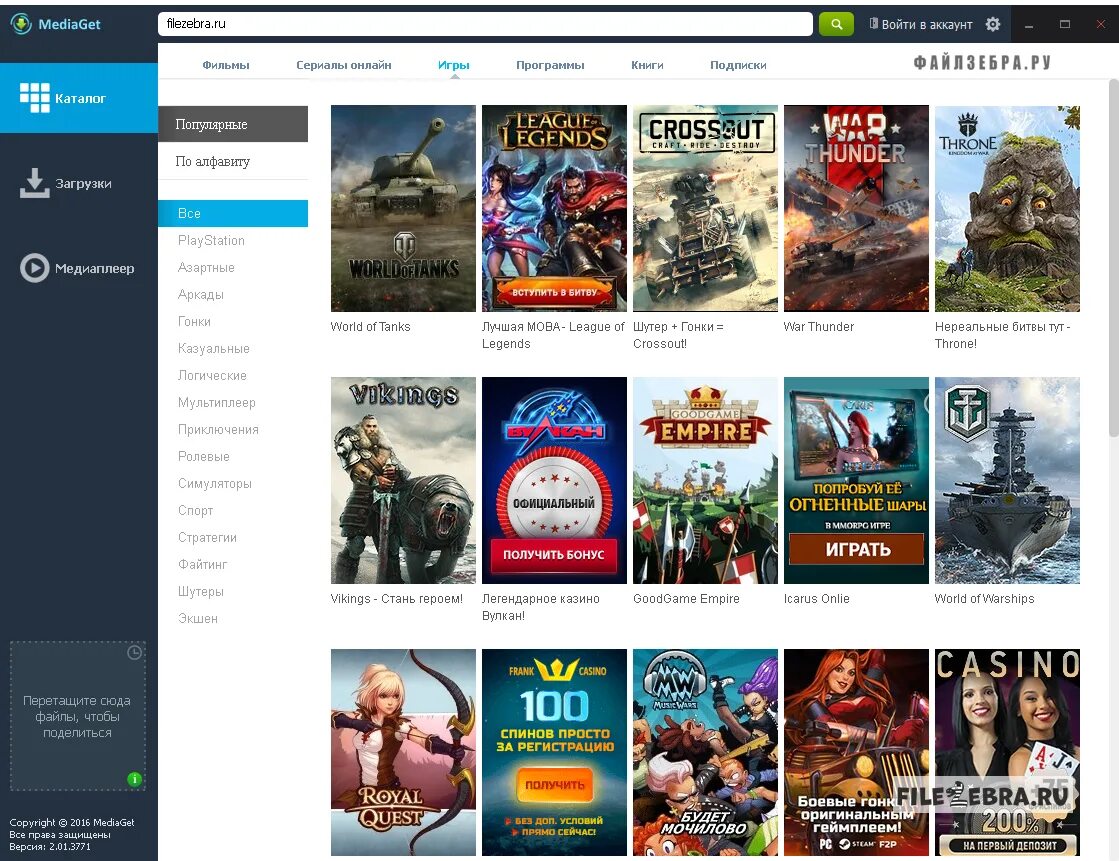
Task: Click Vikings - Стань героем! title link
Action: coord(397,599)
